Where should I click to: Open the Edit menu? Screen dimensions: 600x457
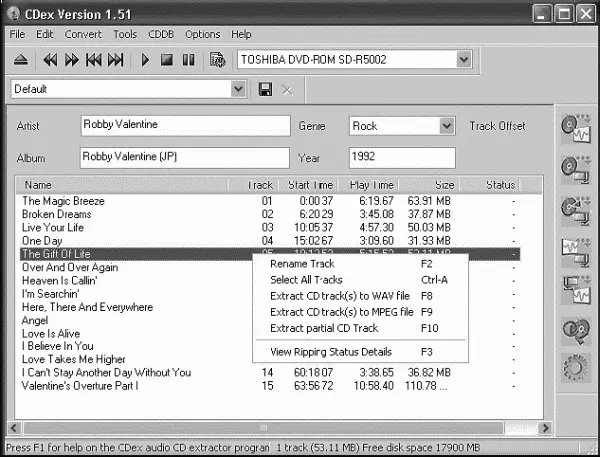pos(44,34)
